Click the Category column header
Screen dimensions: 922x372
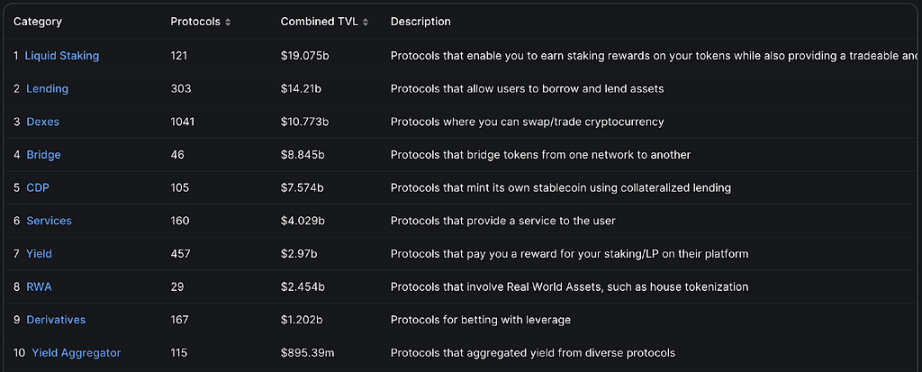click(38, 22)
